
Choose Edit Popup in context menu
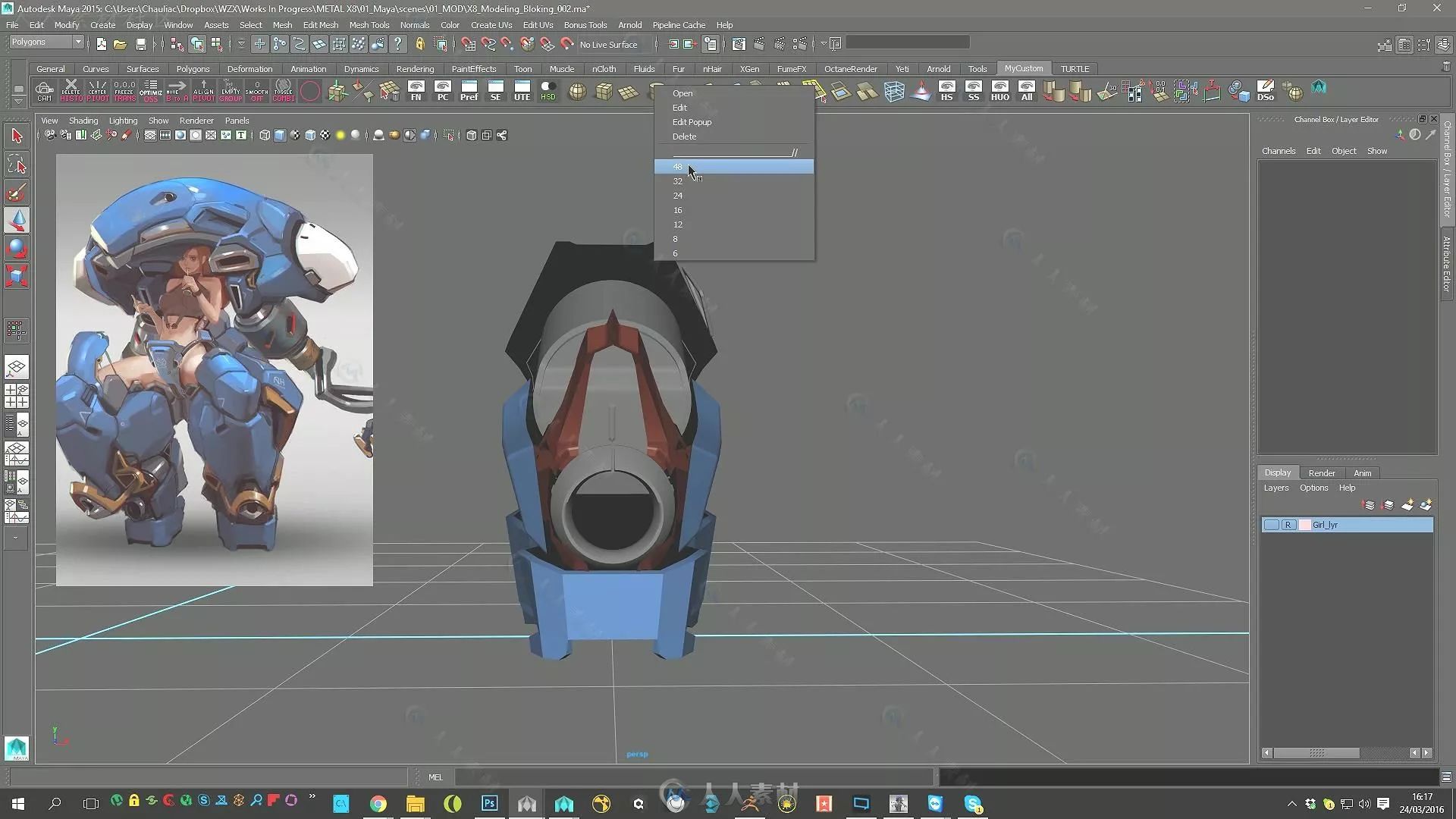[692, 122]
